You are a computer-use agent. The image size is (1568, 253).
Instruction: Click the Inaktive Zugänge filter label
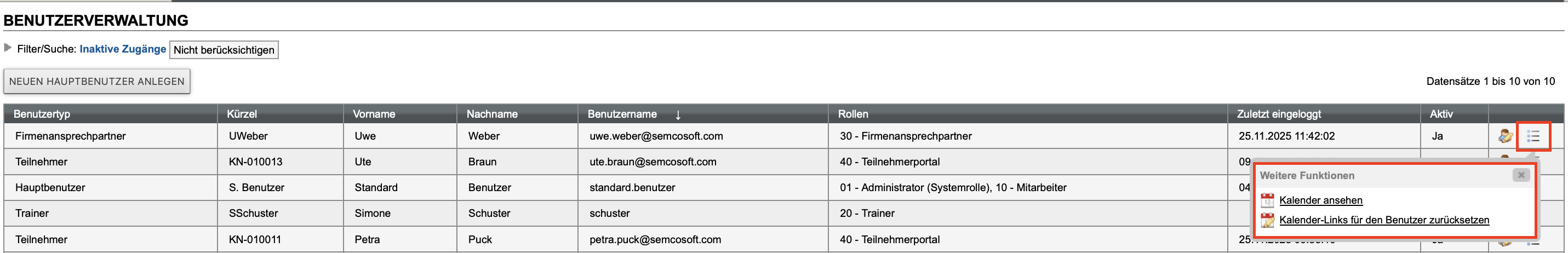pos(122,49)
